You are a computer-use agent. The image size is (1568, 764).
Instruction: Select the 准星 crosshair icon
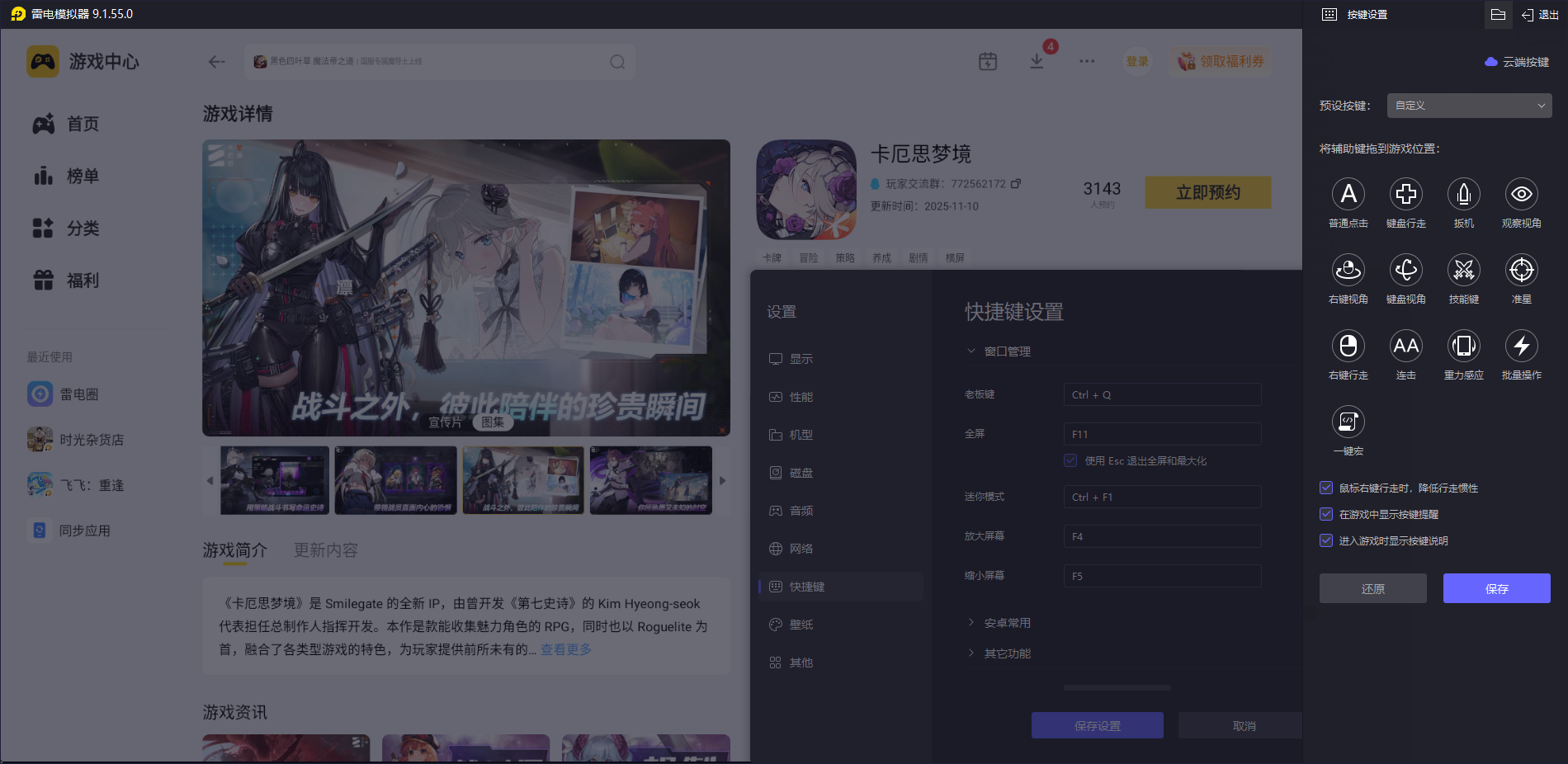point(1522,270)
